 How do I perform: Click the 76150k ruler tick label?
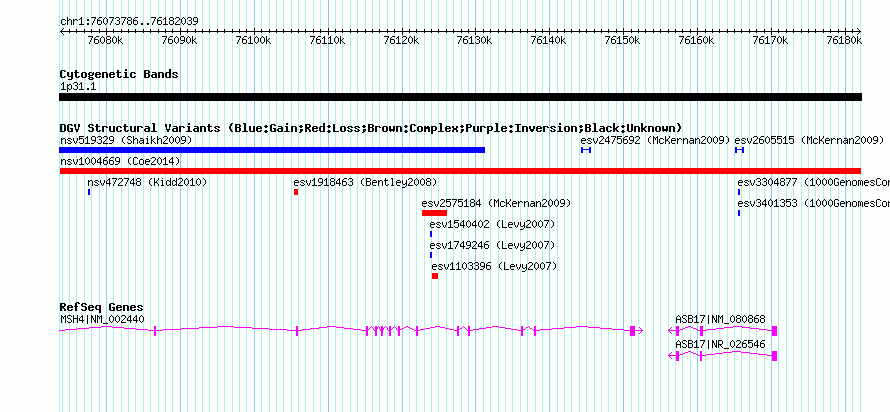(x=623, y=40)
